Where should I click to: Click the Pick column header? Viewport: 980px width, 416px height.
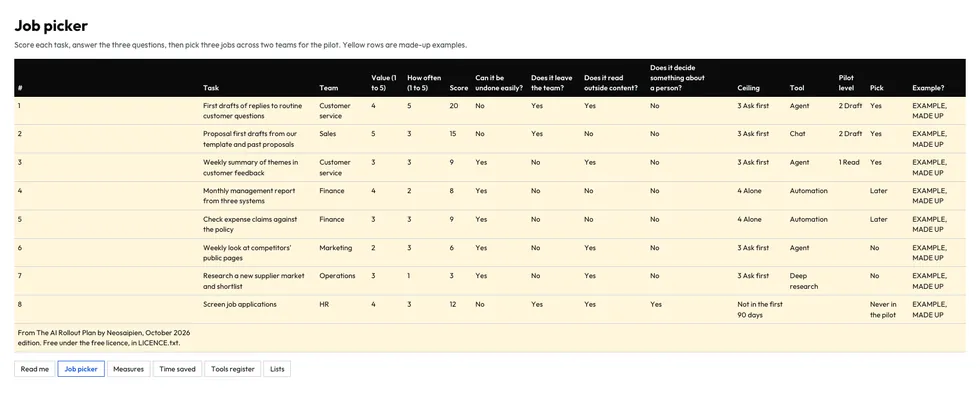[876, 88]
